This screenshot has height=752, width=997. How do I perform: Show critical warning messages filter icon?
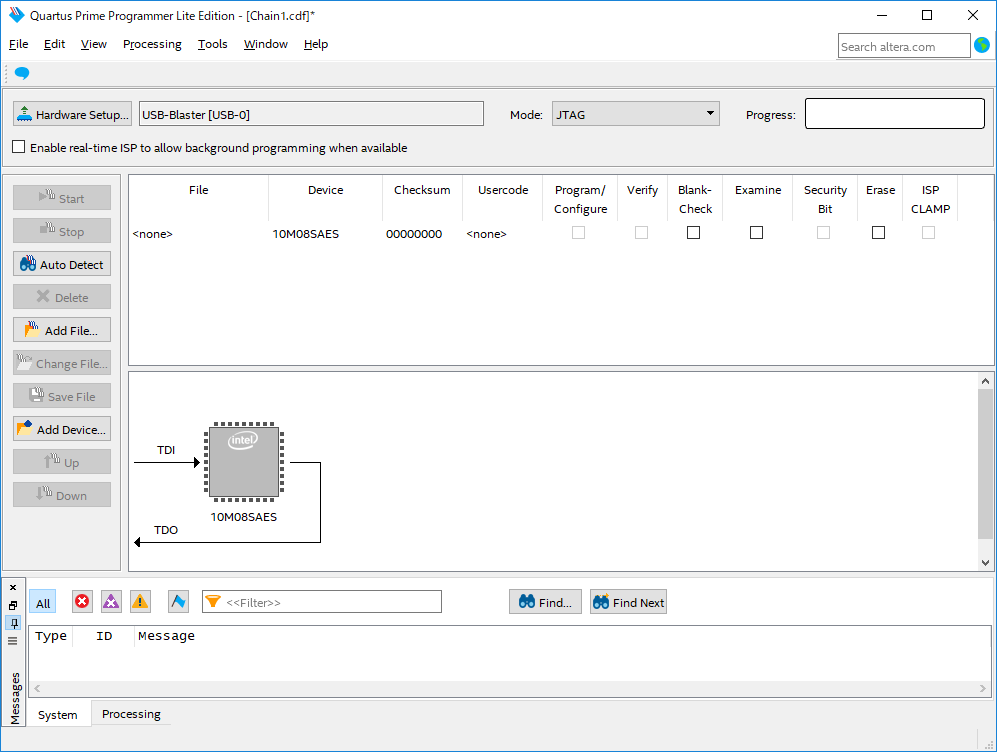tap(111, 601)
